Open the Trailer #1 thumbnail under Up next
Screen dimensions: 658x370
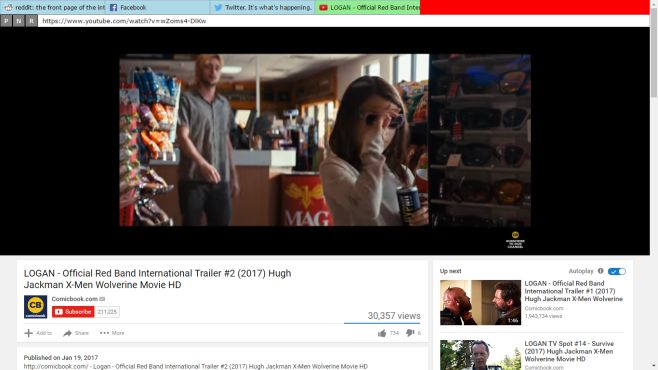480,302
